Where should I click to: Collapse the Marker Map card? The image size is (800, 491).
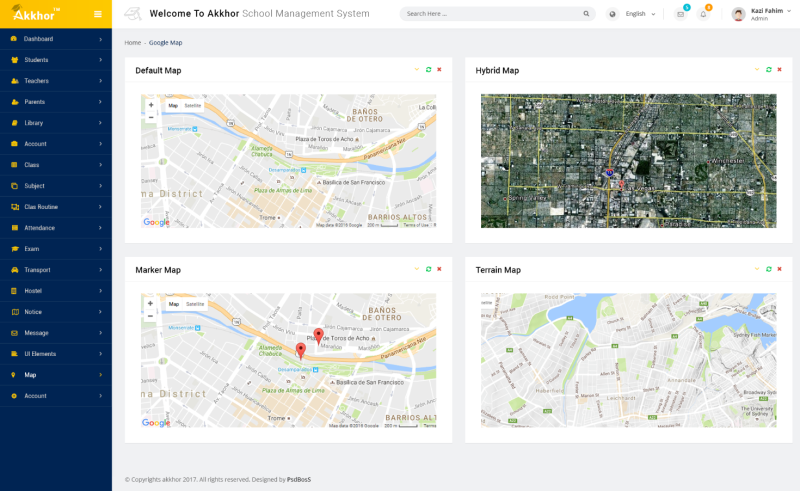click(417, 269)
